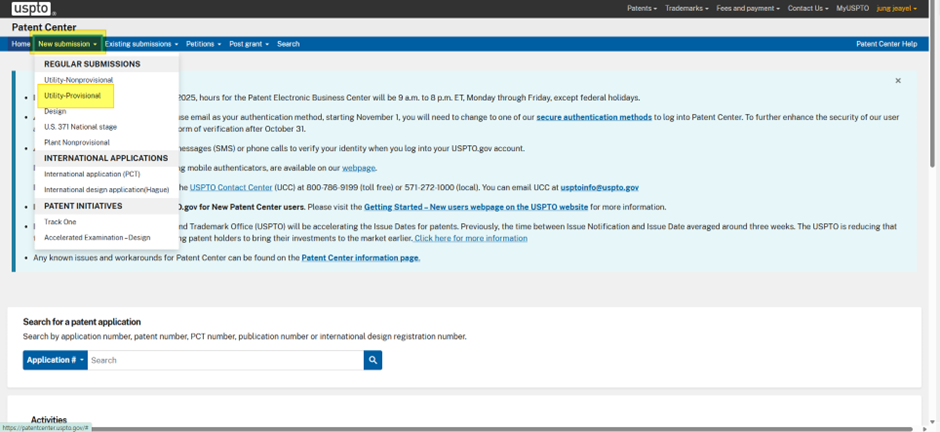Pick U.S. 371 National stage
This screenshot has width=940, height=432.
(x=80, y=127)
